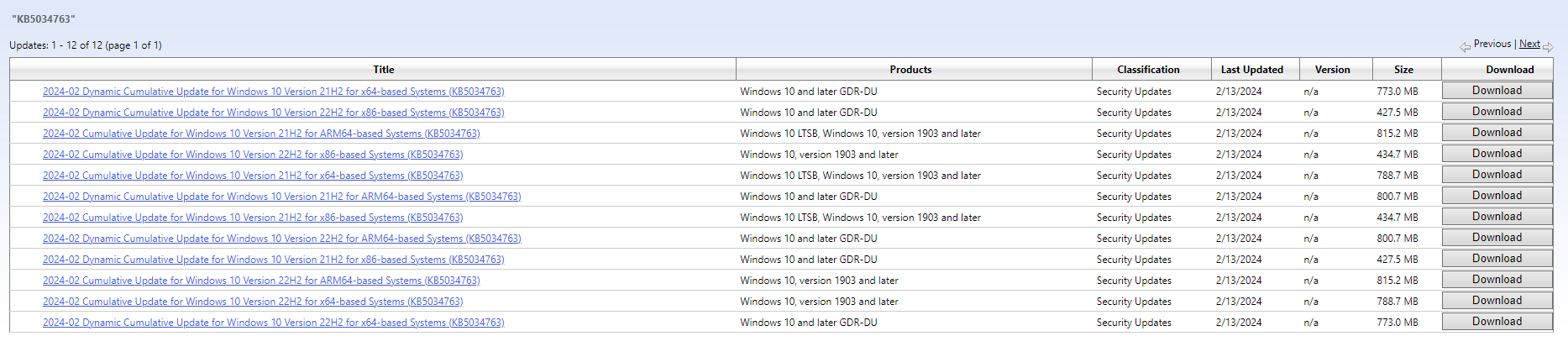Download Dynamic Cumulative Update 21H2 ARM64

click(1497, 196)
